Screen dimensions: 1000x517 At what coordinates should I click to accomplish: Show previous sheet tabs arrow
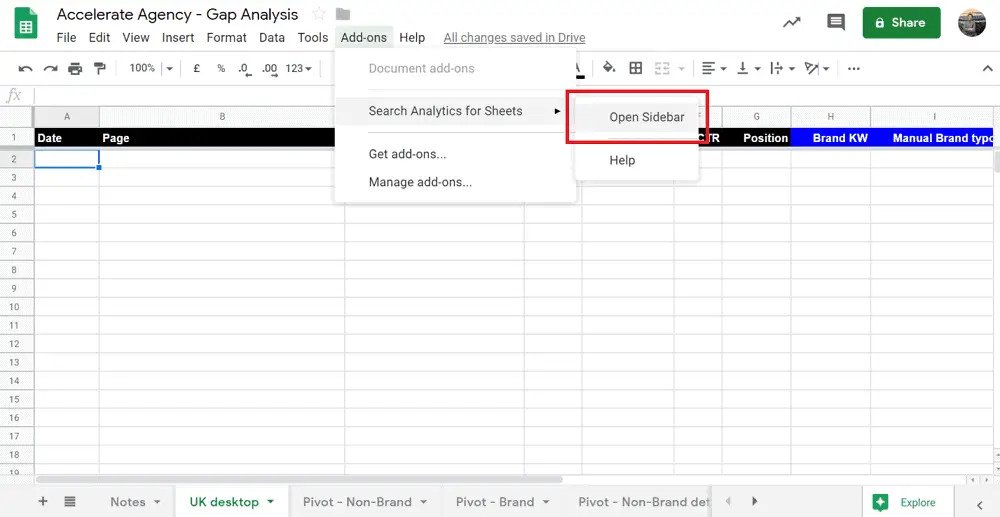[x=728, y=501]
